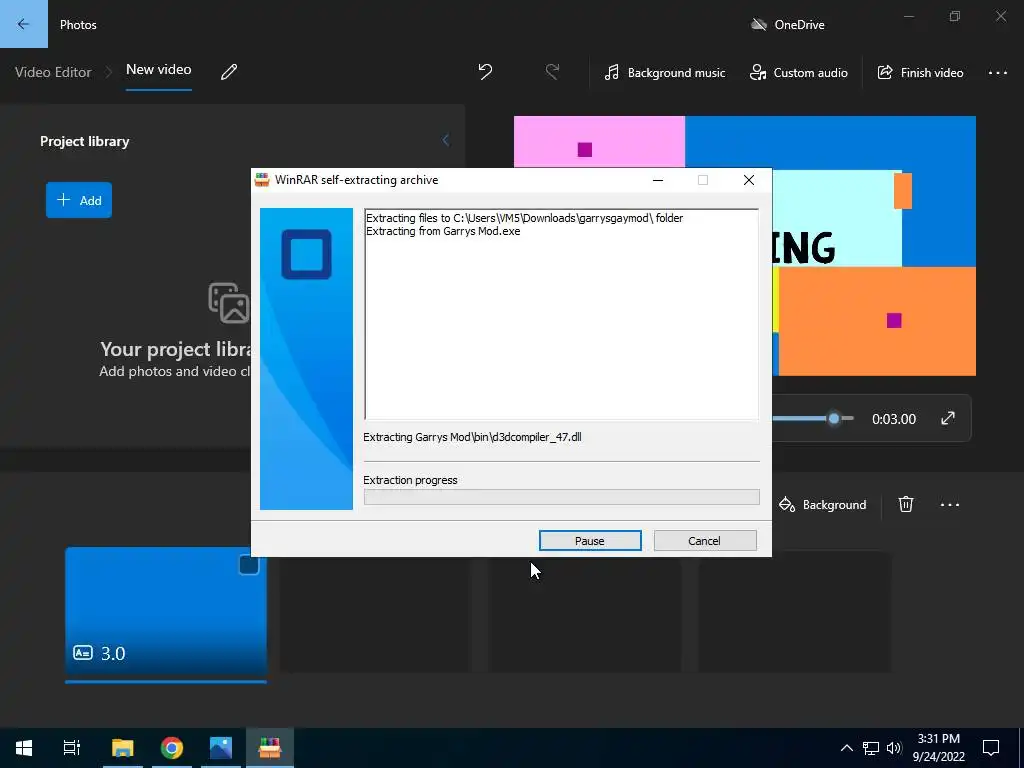Click the WinRAR books icon in dialog title
The height and width of the screenshot is (768, 1024).
[x=262, y=180]
